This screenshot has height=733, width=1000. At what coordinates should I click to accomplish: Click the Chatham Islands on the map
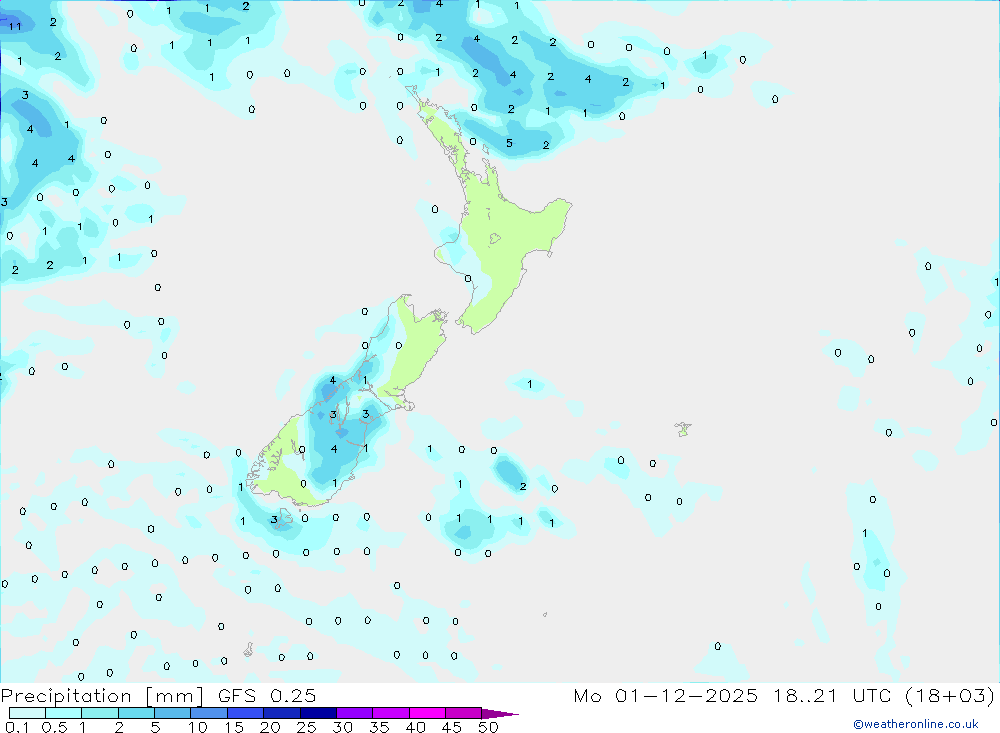point(683,429)
